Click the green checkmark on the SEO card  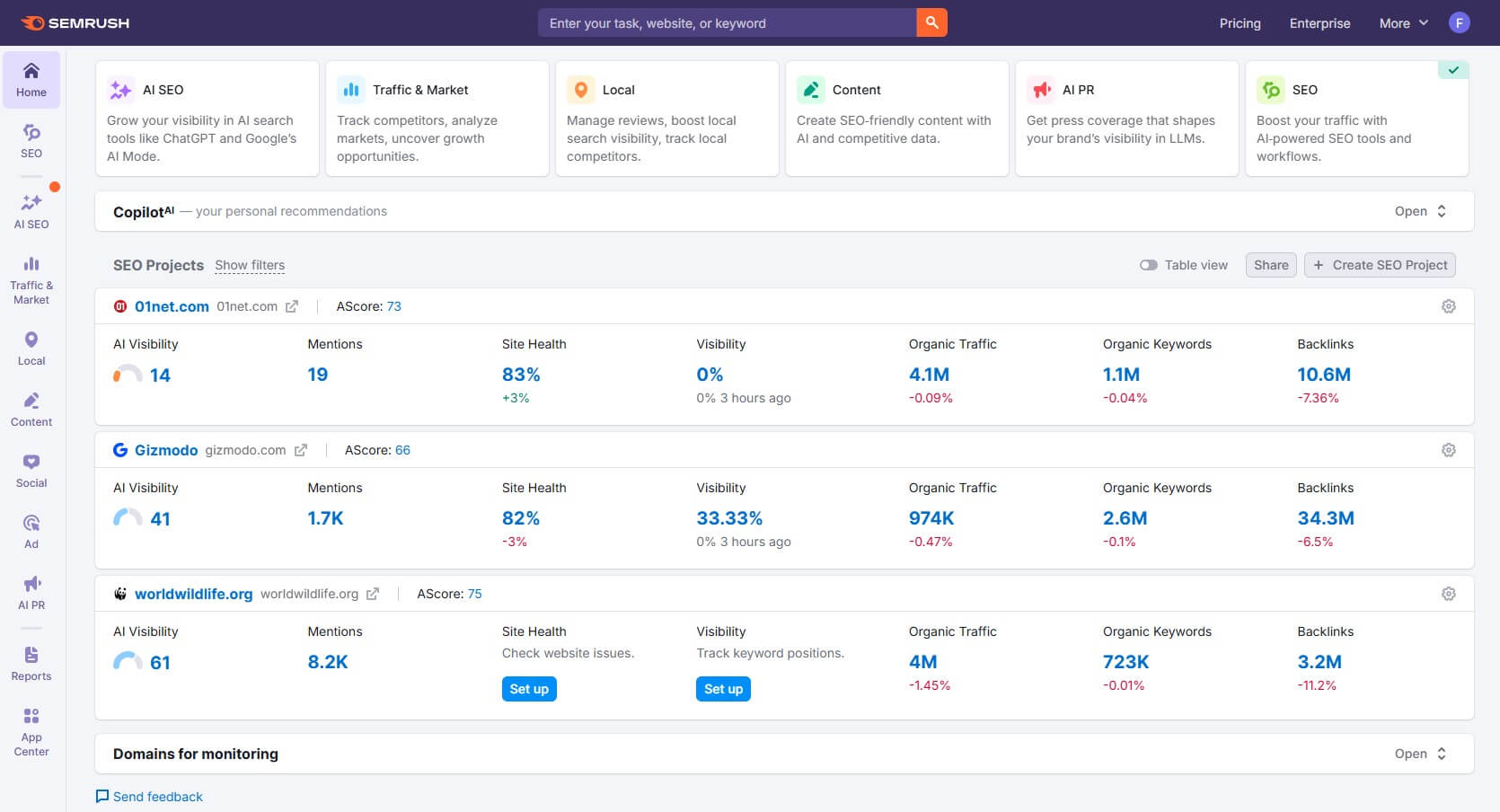point(1453,68)
